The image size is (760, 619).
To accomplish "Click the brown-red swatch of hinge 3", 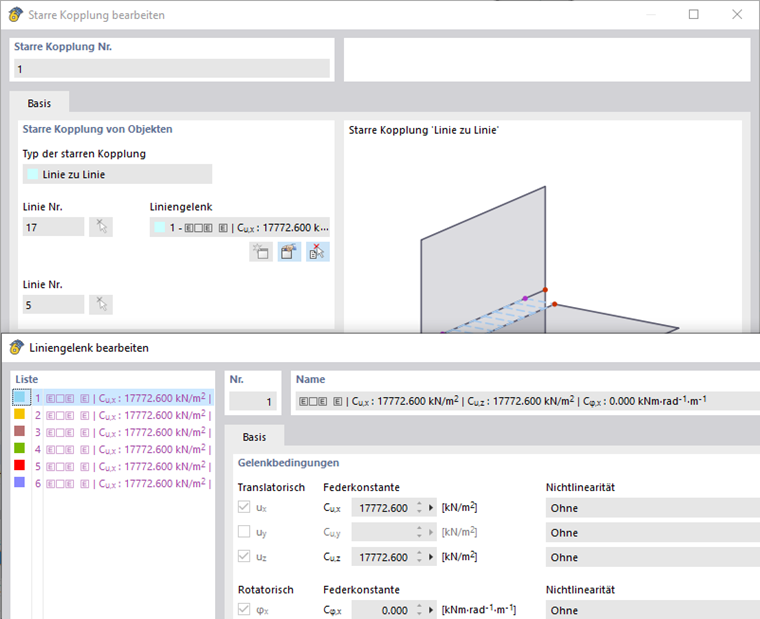I will [20, 431].
